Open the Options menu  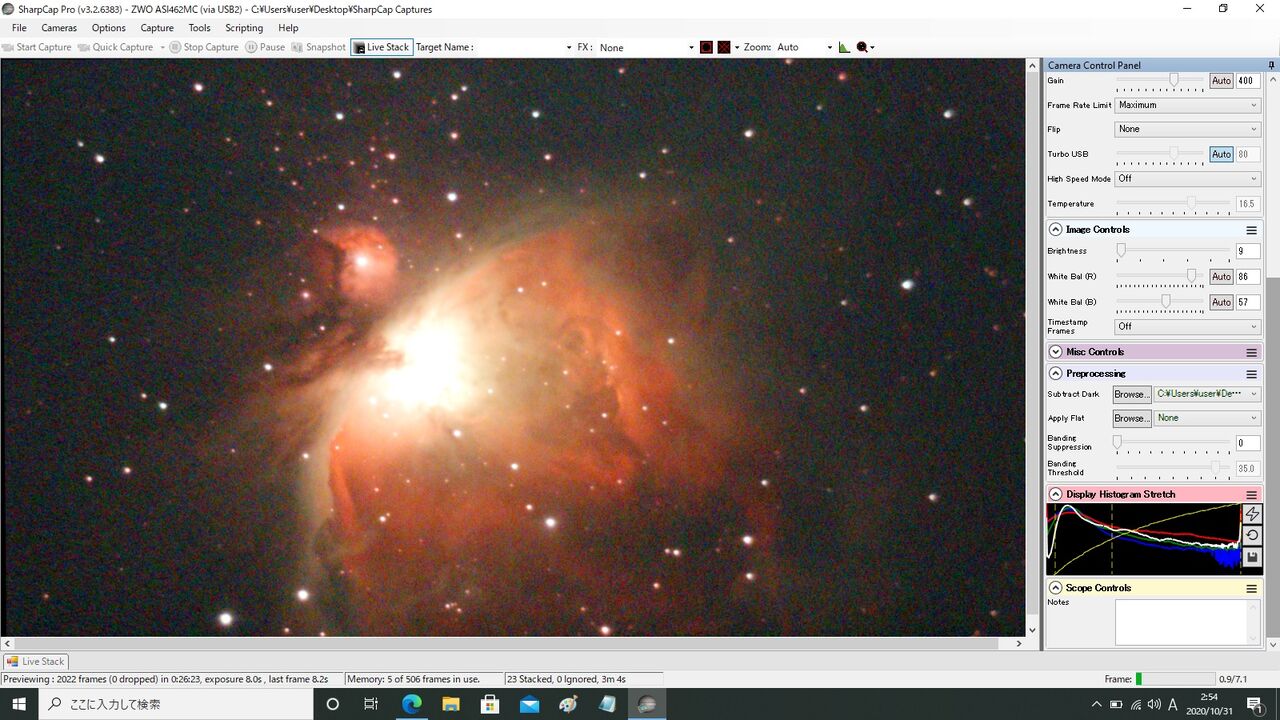click(109, 28)
